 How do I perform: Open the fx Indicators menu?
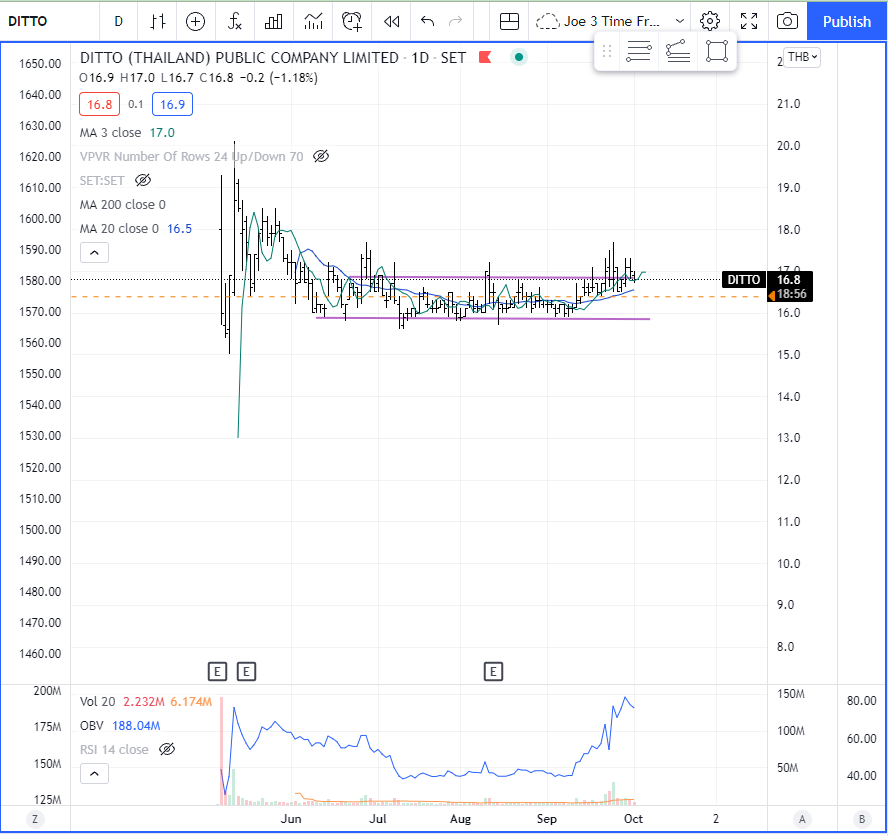click(234, 22)
